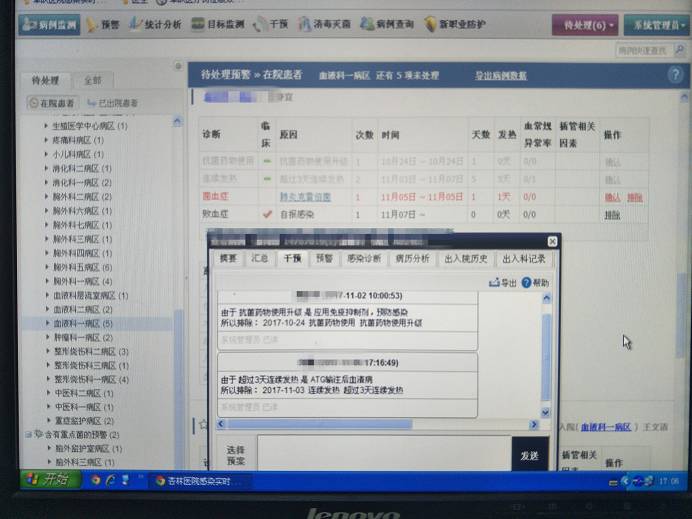Click the 预警 toolbar icon
This screenshot has height=519, width=692.
(x=105, y=23)
